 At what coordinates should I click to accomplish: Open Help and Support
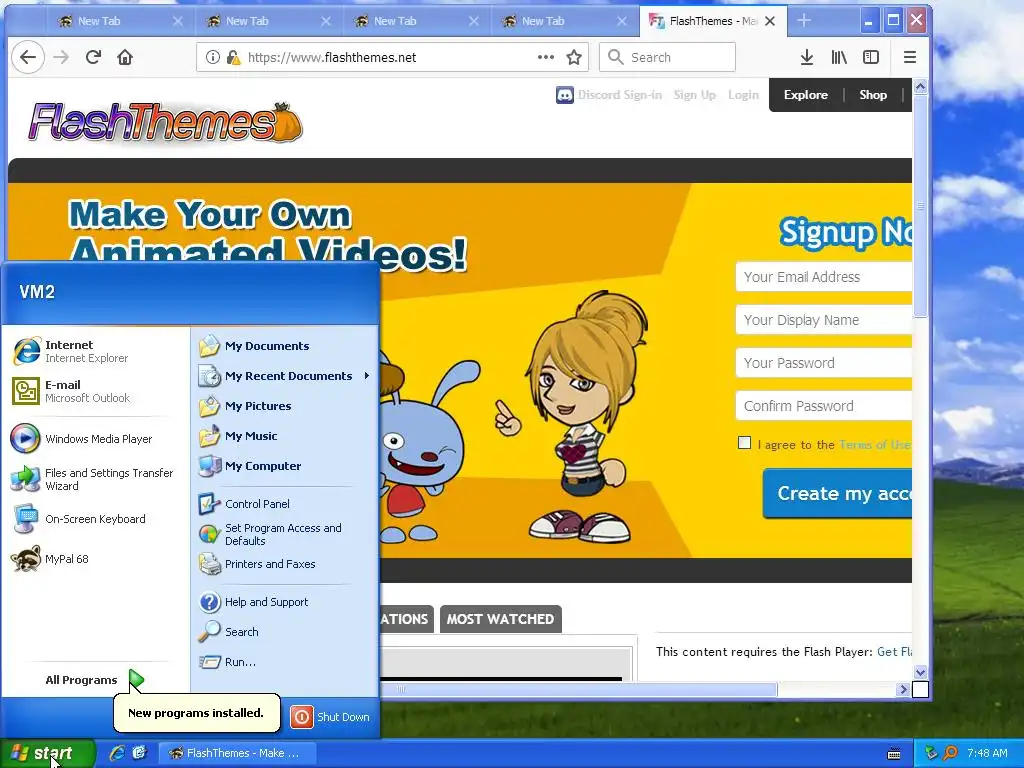(x=285, y=602)
